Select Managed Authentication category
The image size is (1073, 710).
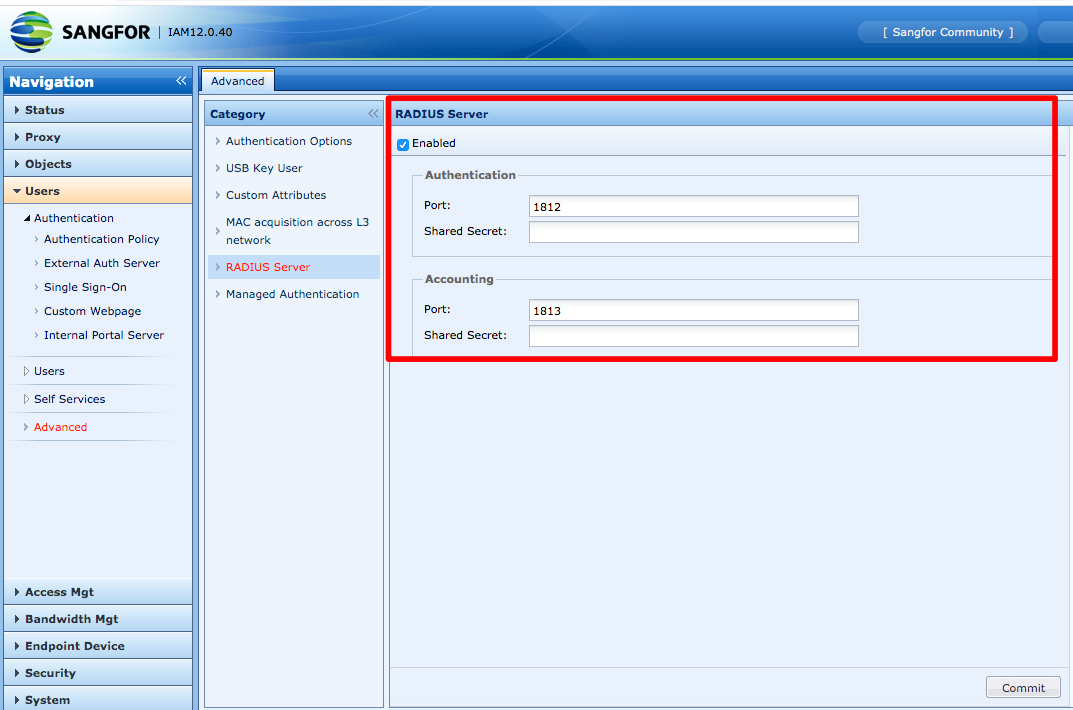(292, 294)
